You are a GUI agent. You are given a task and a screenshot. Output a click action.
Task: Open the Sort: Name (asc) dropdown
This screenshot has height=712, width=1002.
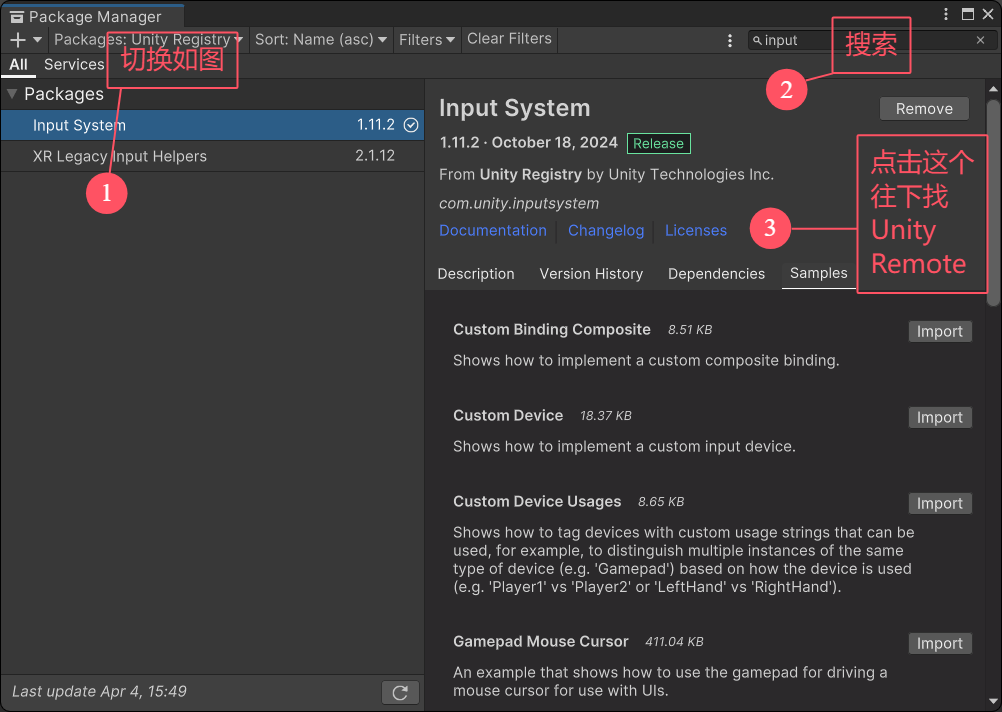click(x=321, y=40)
